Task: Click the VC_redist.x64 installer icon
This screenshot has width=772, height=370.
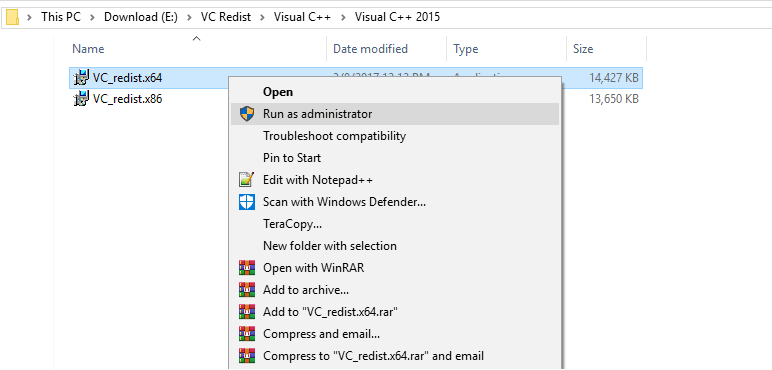Action: click(81, 77)
